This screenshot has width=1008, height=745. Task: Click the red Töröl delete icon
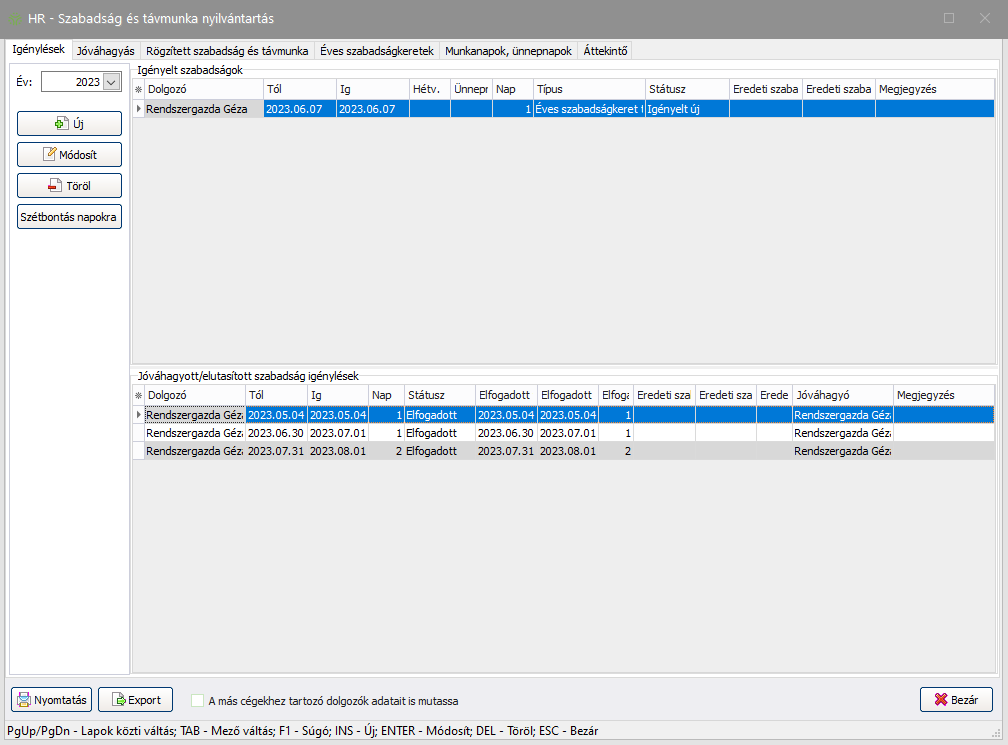point(55,186)
